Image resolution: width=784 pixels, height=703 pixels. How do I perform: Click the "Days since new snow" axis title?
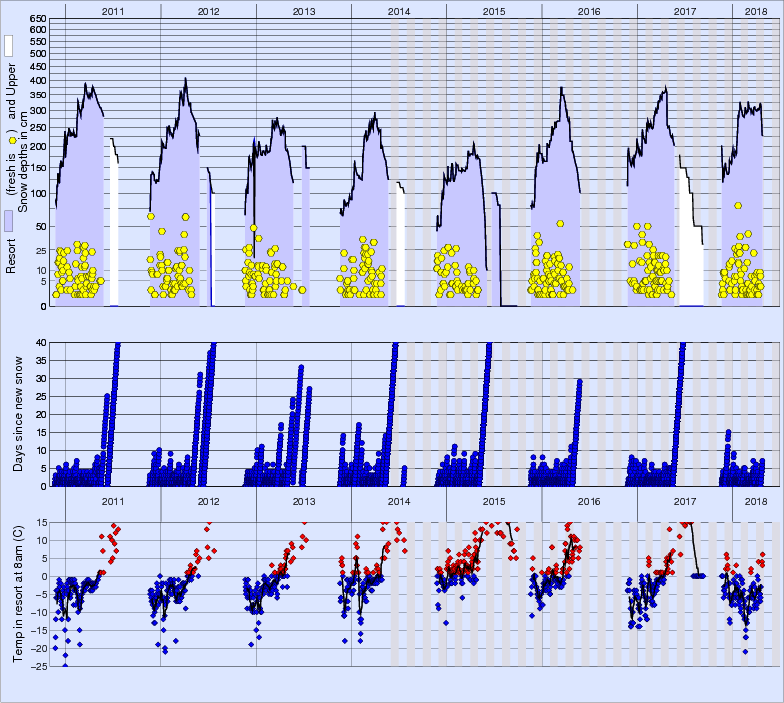pos(20,414)
